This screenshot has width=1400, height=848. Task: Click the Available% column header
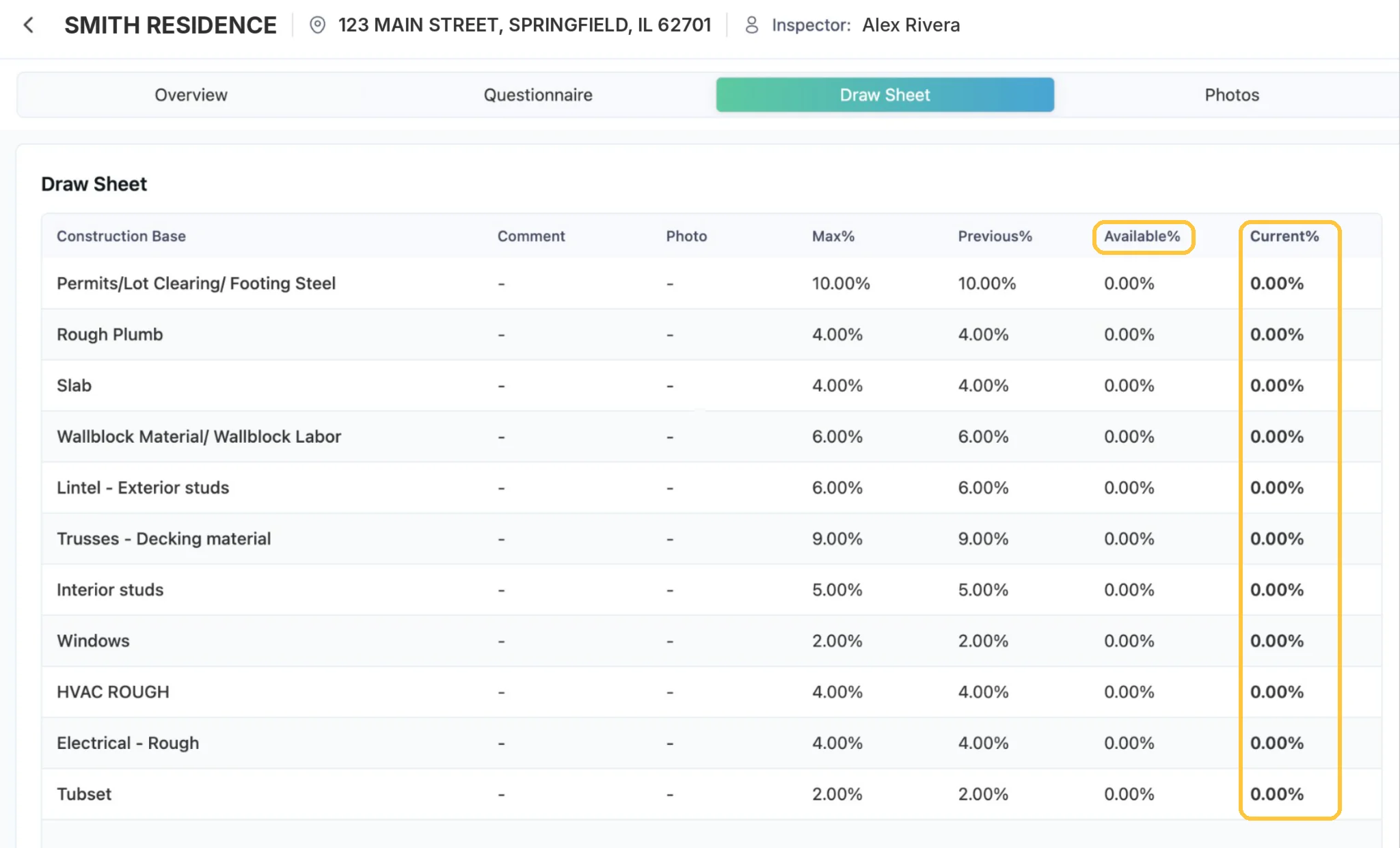click(x=1142, y=236)
